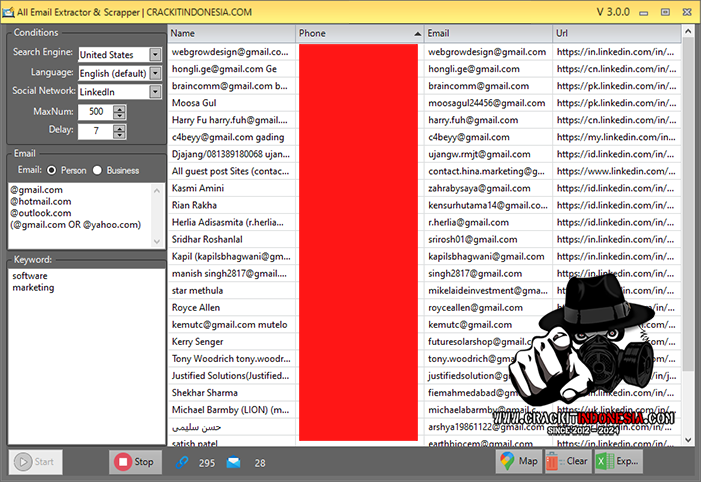Select the Person email radio button

[x=51, y=170]
